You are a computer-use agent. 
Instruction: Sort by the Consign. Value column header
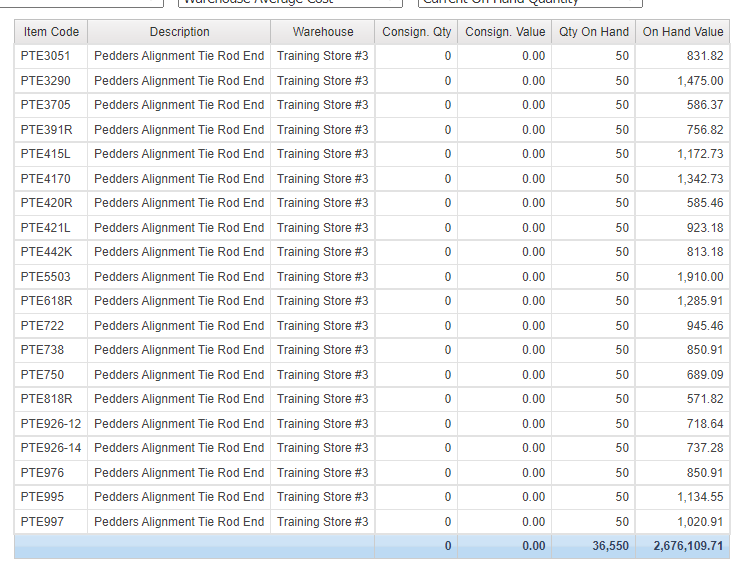point(505,32)
